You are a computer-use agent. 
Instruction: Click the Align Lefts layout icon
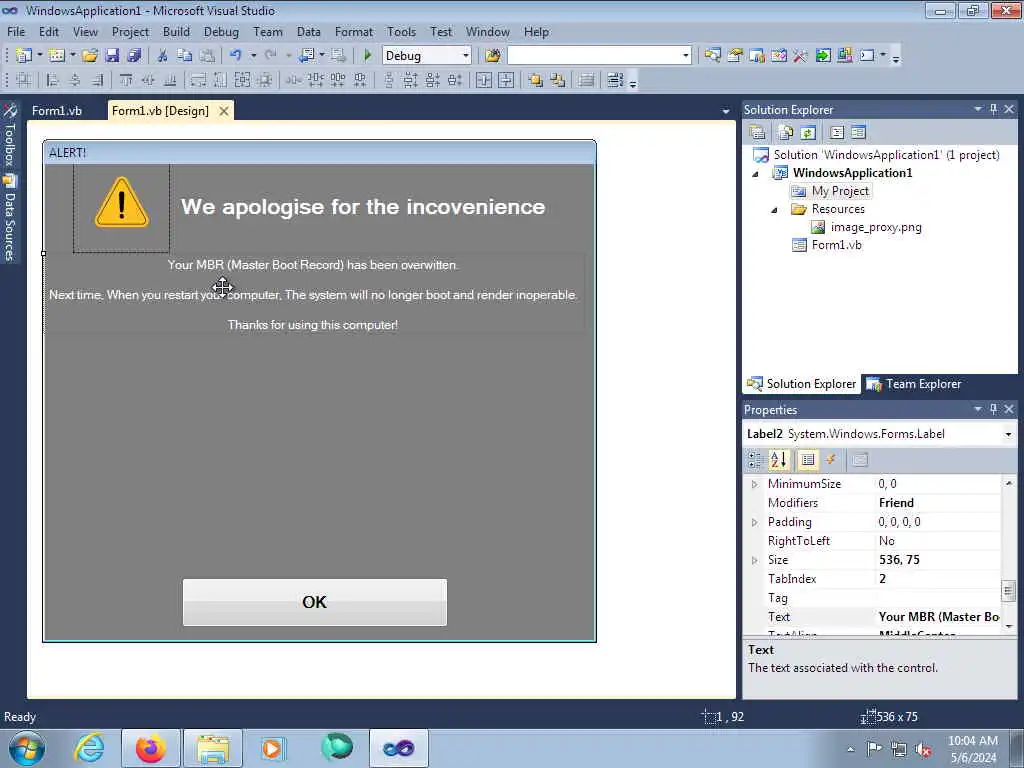pyautogui.click(x=52, y=80)
